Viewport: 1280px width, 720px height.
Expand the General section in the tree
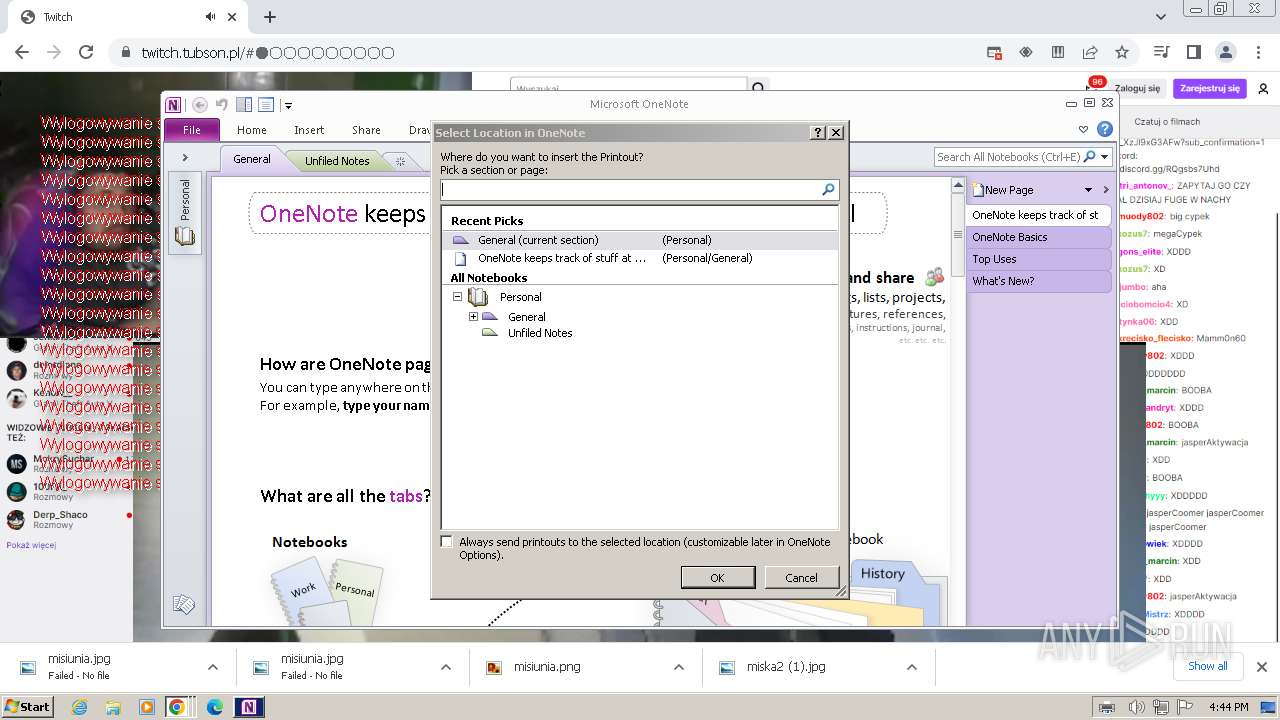474,316
